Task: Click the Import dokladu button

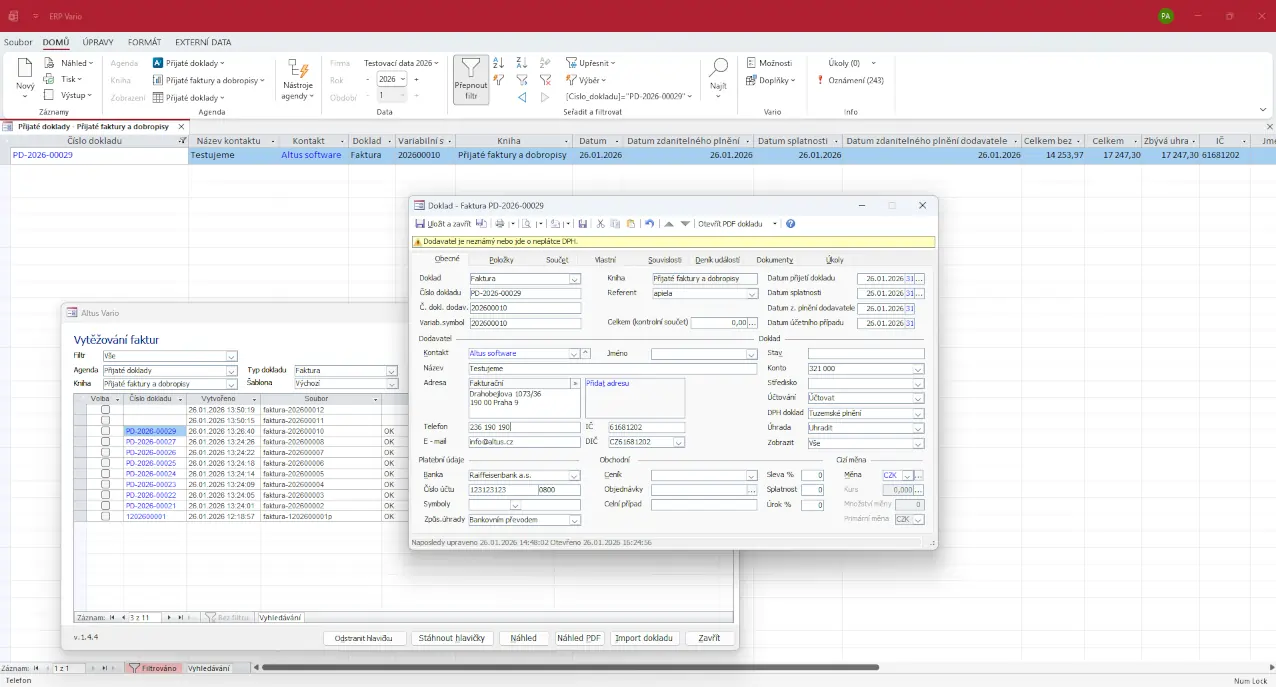Action: coord(645,638)
